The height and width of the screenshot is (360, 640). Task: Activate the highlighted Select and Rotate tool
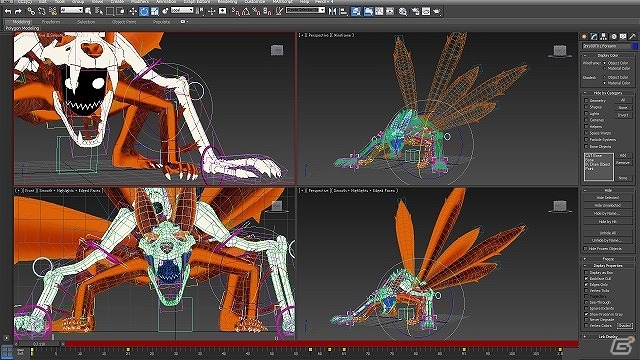pos(144,11)
